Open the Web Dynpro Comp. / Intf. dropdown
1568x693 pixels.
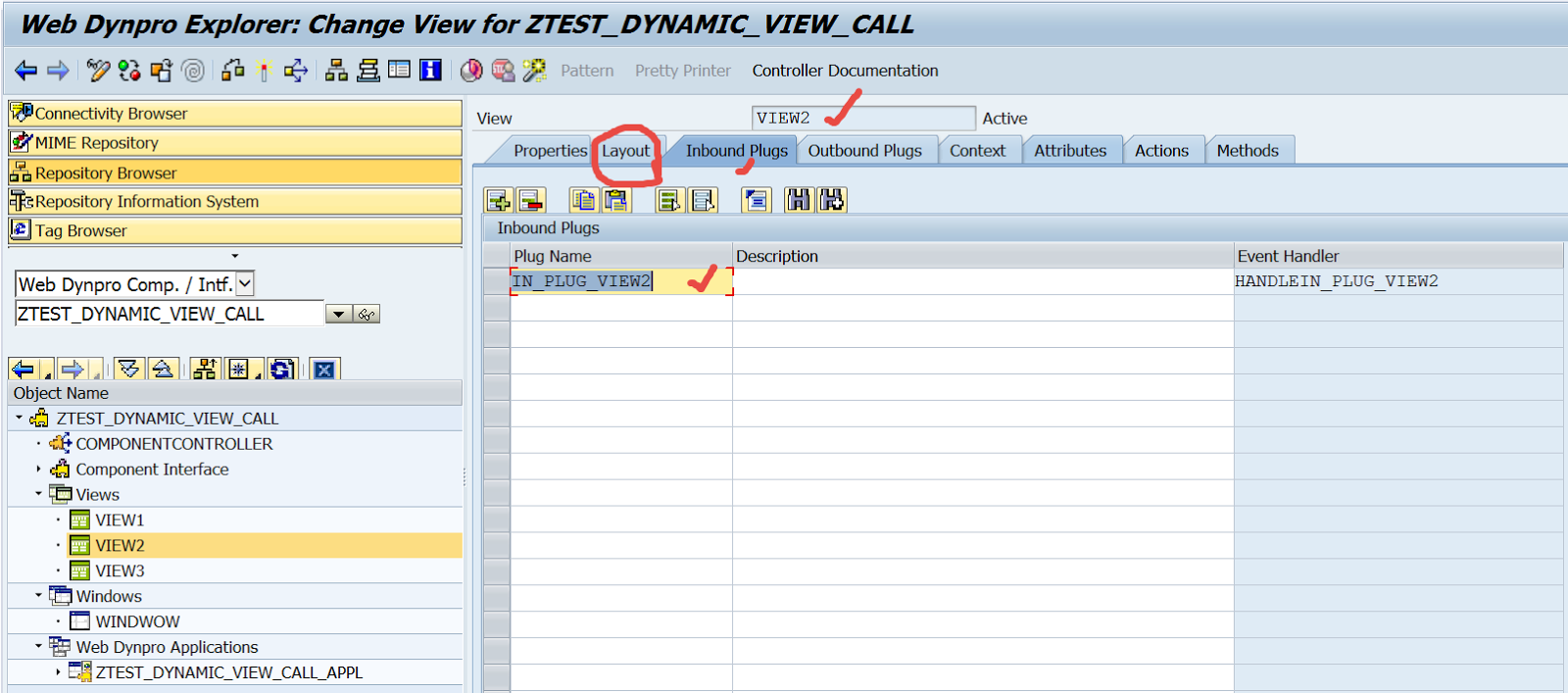(245, 284)
